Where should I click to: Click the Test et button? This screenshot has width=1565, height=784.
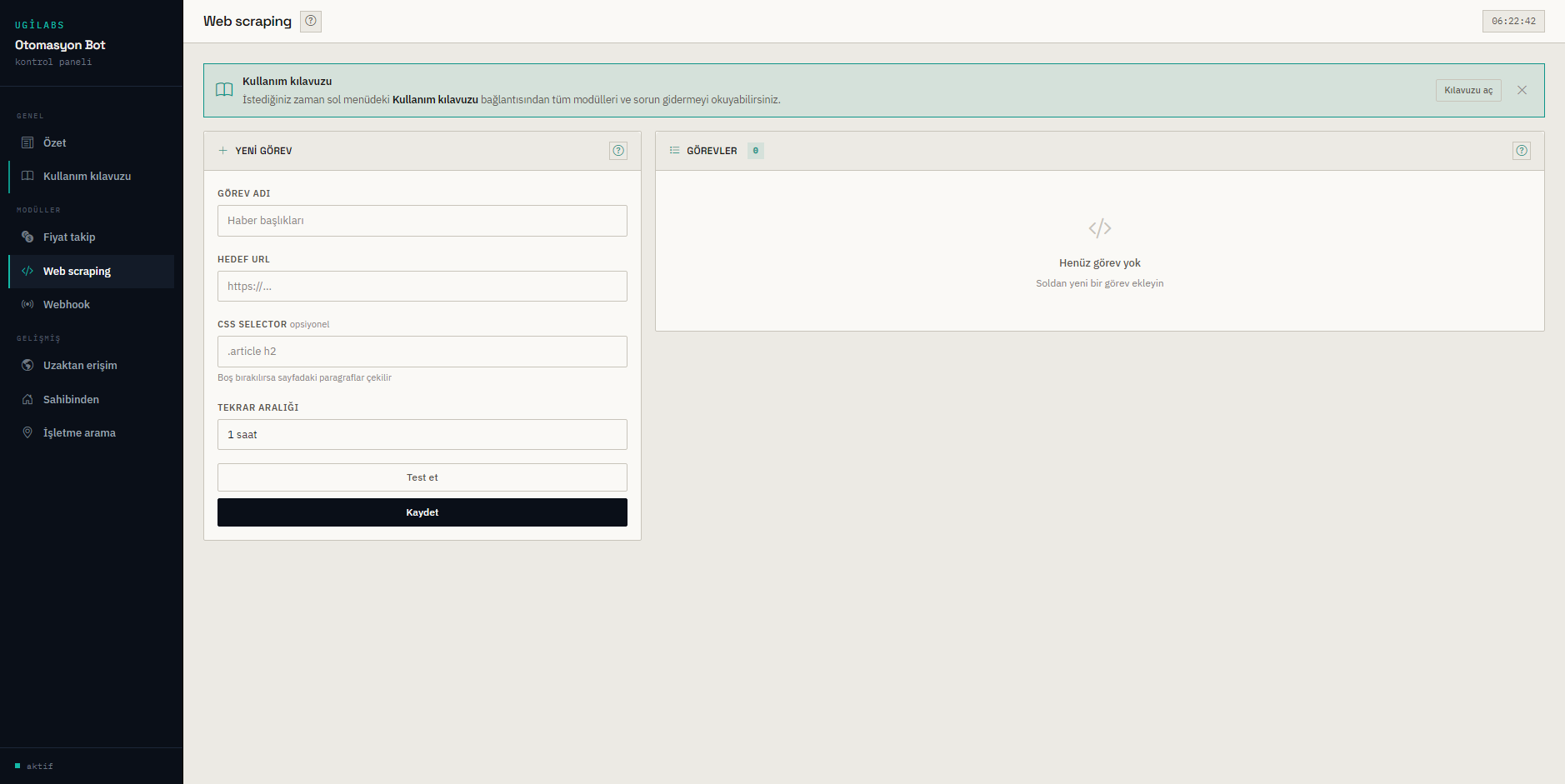point(422,477)
